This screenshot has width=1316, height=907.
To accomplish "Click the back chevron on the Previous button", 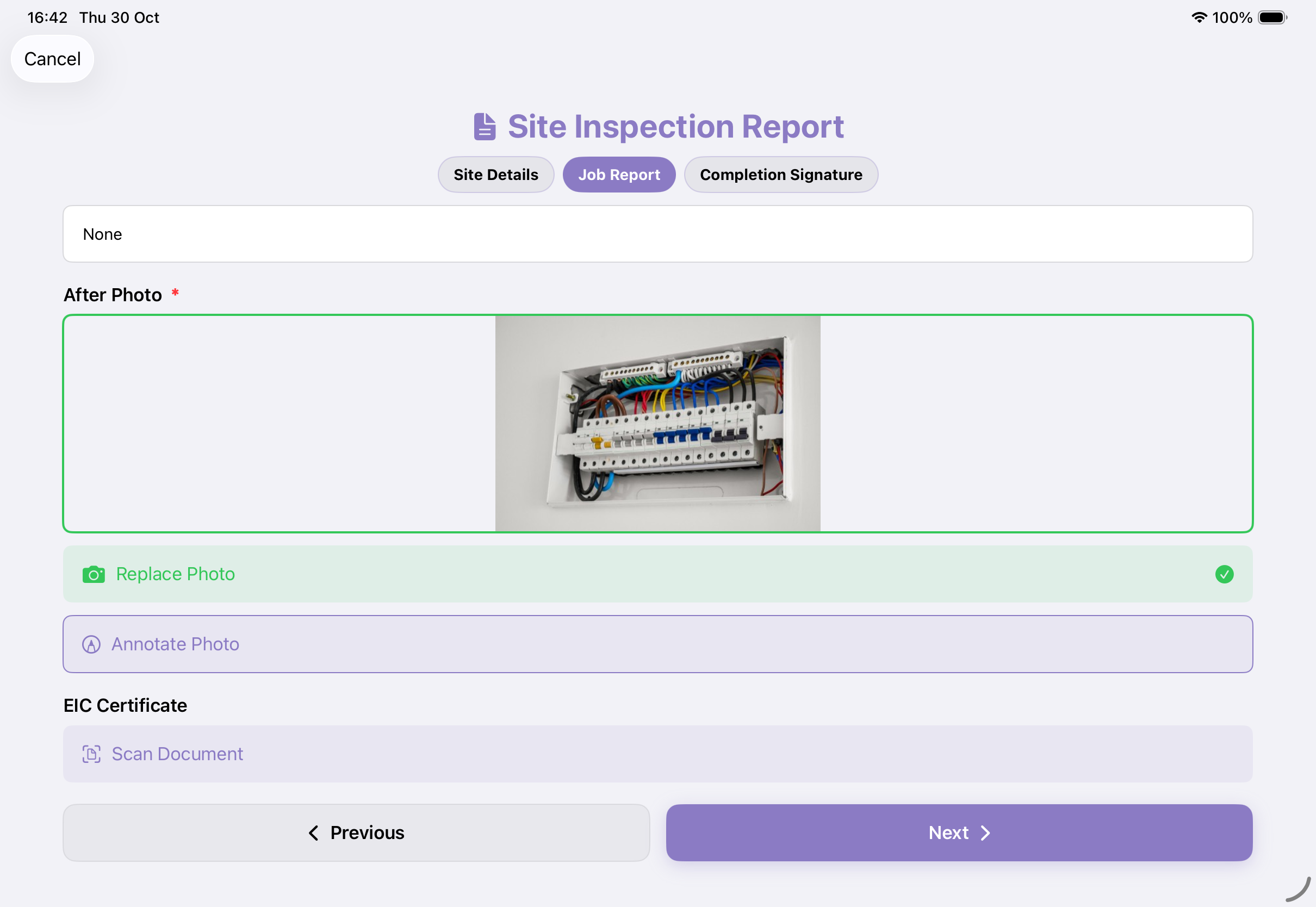I will tap(313, 833).
